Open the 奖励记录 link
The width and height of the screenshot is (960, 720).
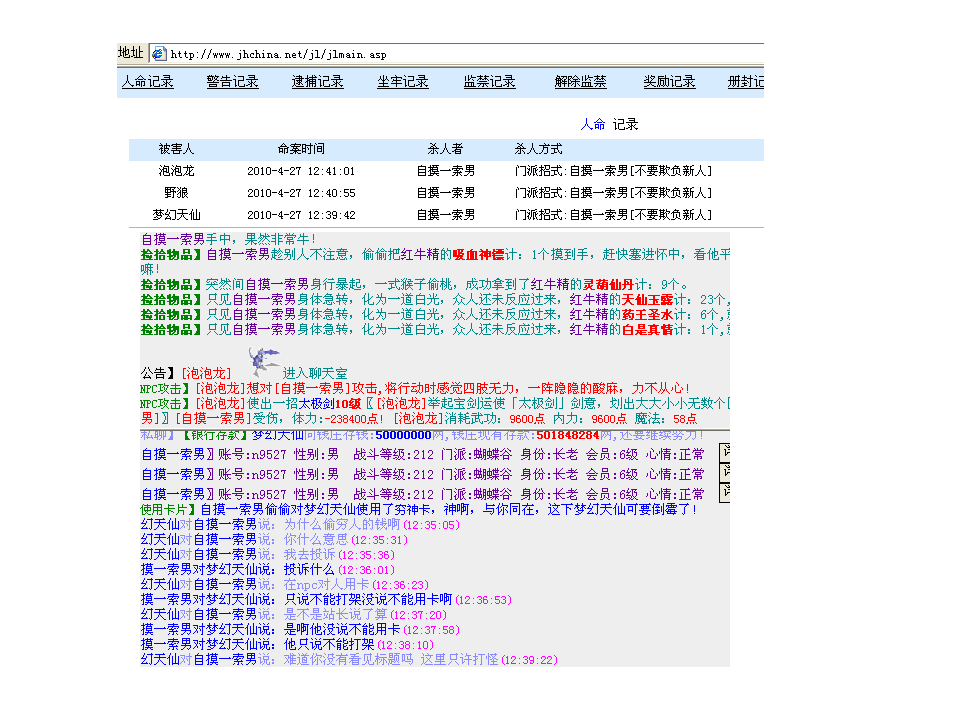(x=669, y=81)
